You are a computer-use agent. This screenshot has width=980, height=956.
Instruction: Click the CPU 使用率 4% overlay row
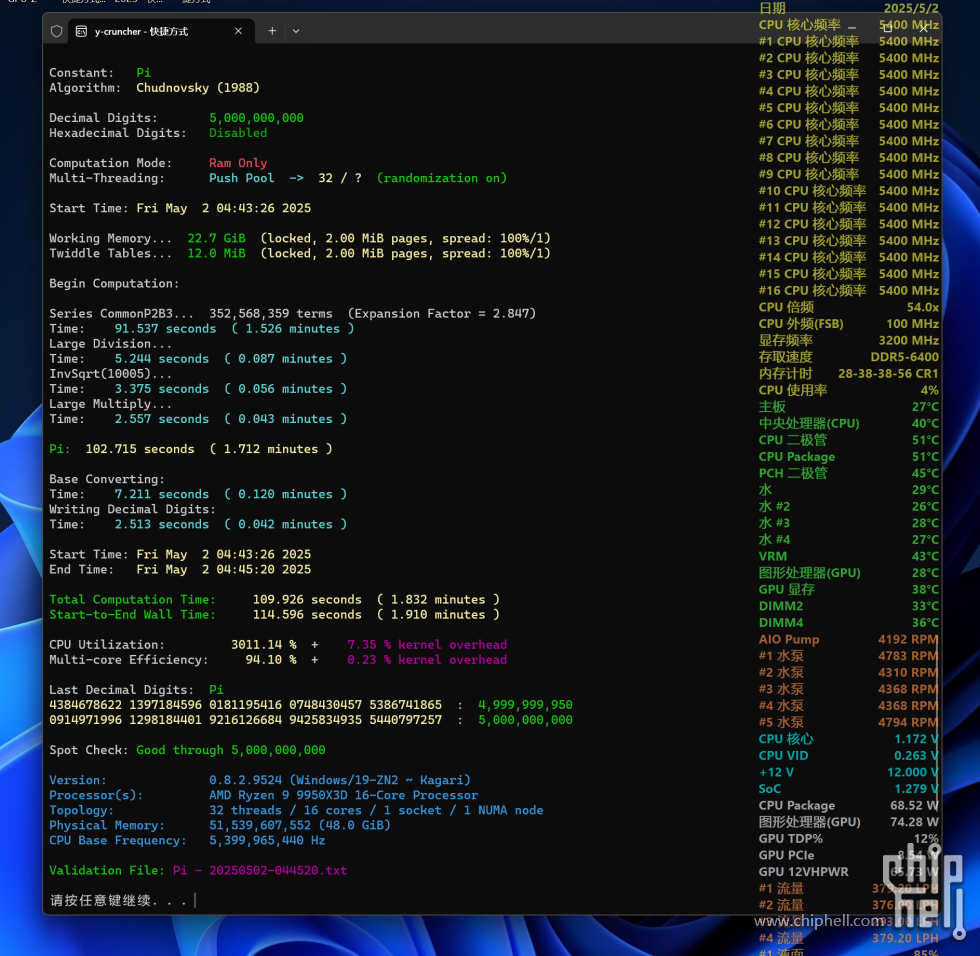pos(848,390)
